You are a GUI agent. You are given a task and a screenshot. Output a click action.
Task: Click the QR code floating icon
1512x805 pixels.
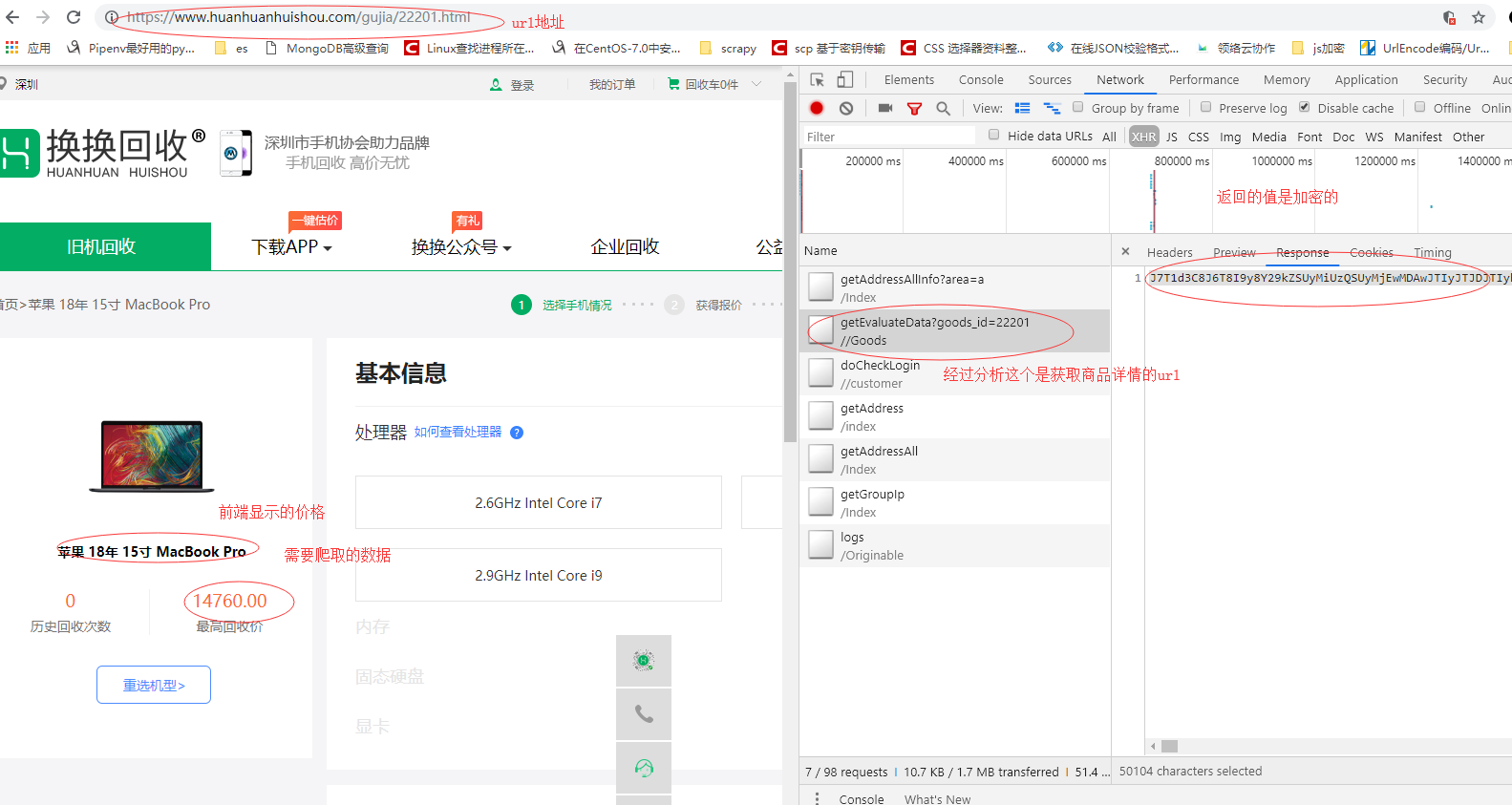(x=644, y=660)
